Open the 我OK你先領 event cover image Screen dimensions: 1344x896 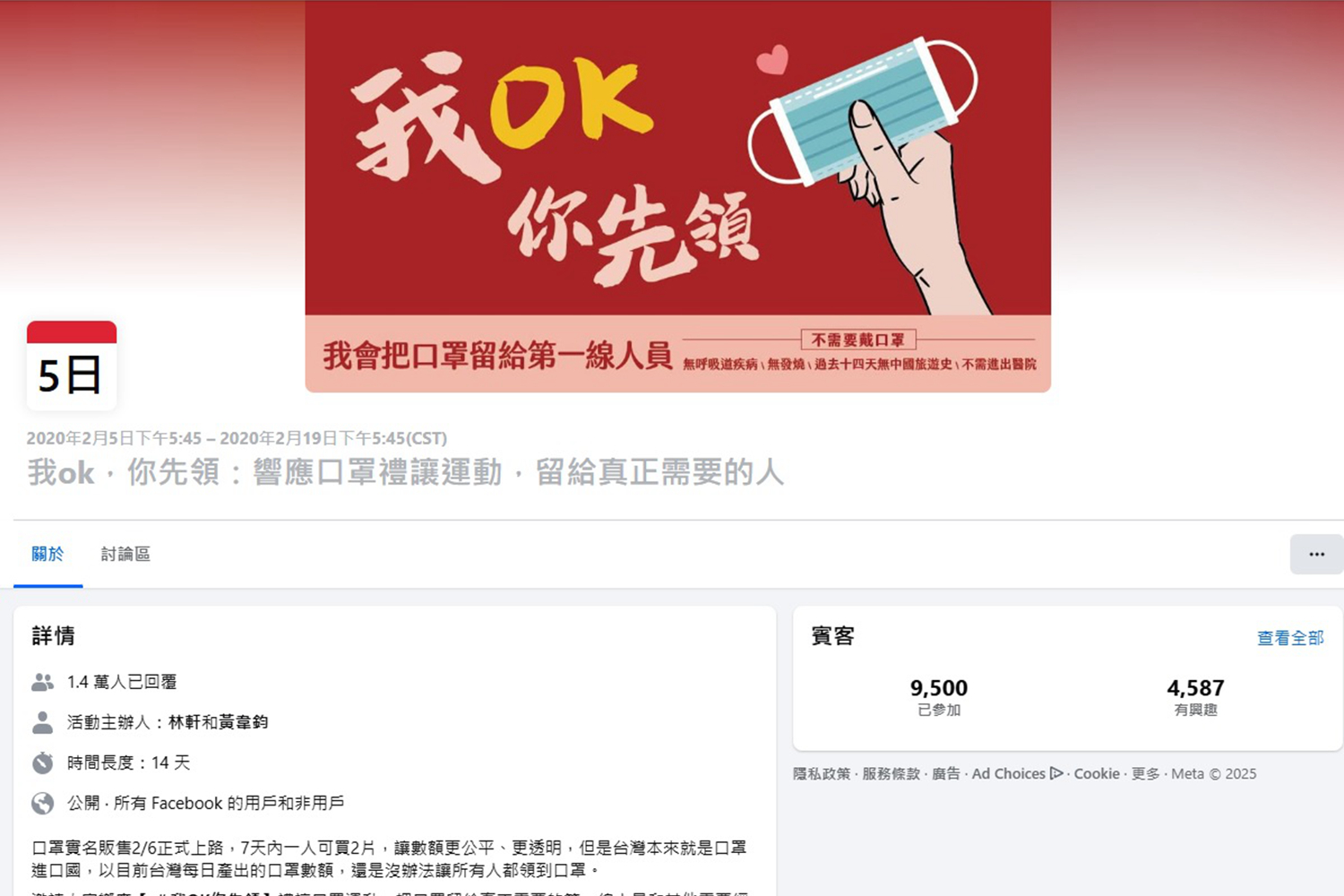677,196
